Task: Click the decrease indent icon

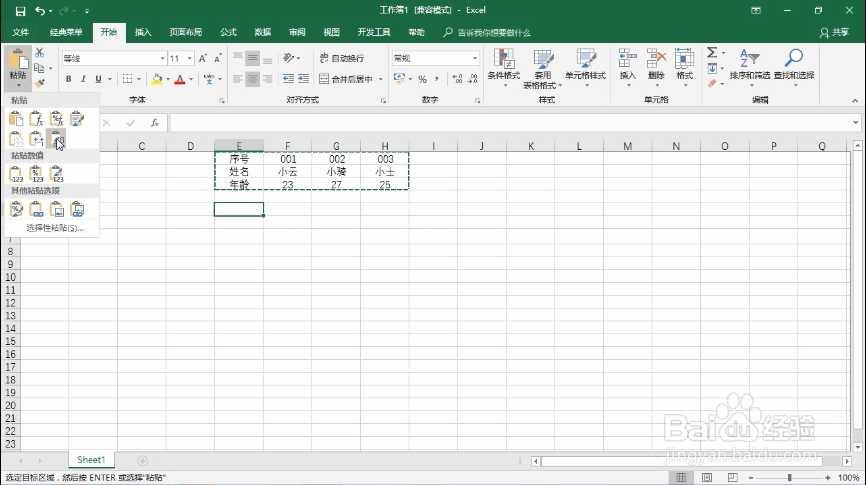Action: [x=288, y=79]
